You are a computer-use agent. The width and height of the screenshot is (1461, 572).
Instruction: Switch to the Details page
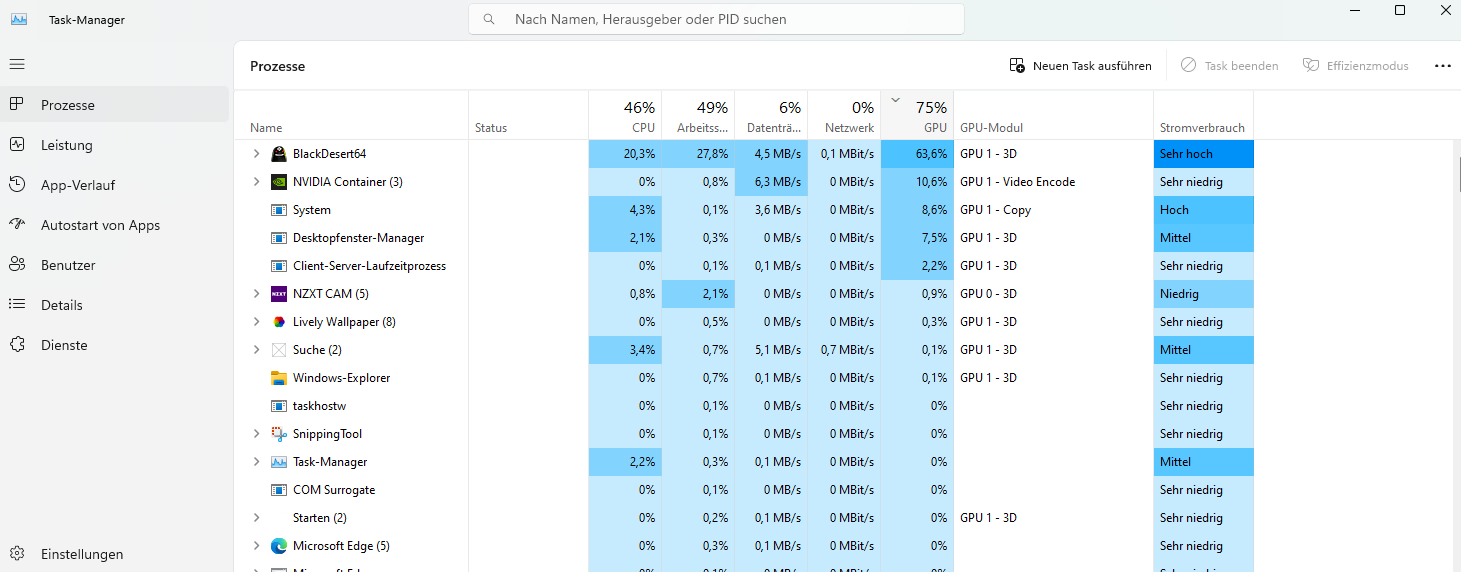pos(115,305)
